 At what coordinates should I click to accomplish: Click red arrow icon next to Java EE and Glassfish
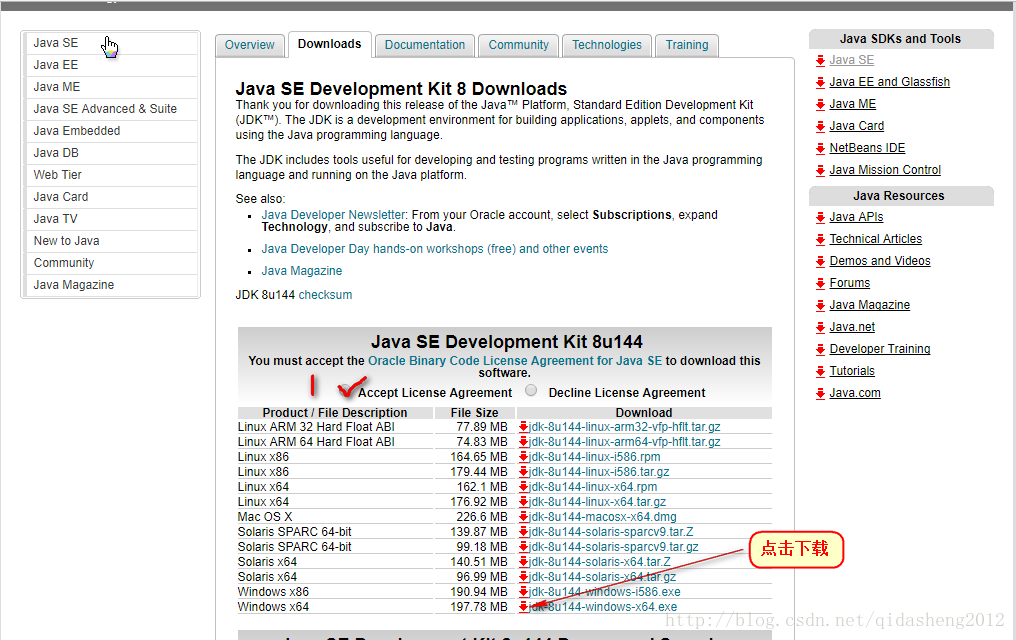click(x=820, y=82)
